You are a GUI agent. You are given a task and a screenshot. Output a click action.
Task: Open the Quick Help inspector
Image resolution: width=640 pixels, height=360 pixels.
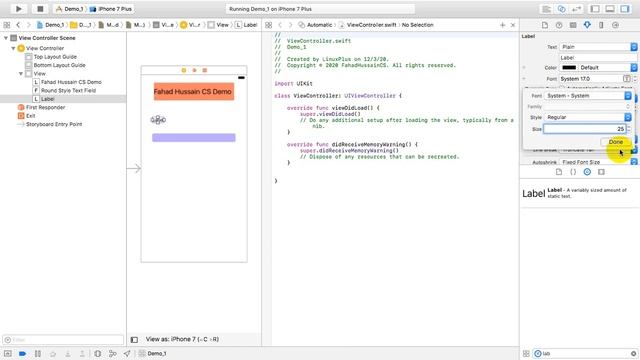pos(559,25)
